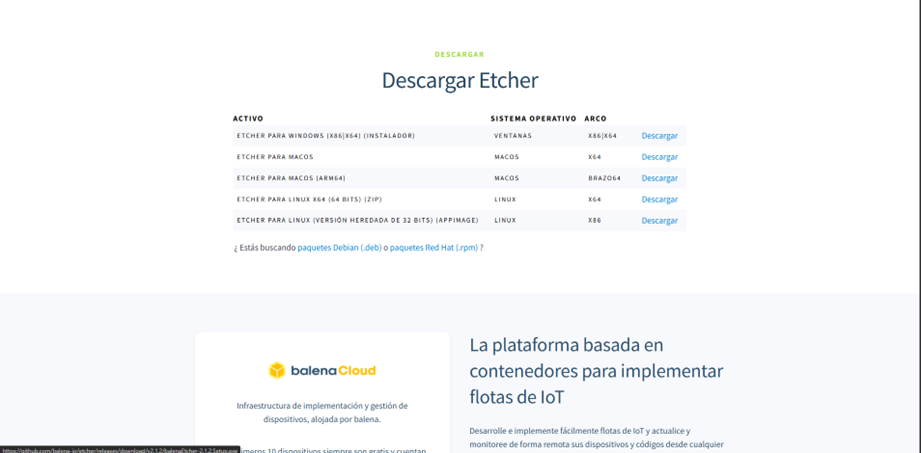Image resolution: width=921 pixels, height=453 pixels.
Task: Click the 'Infraestructura de implementación y gestión' description
Action: pyautogui.click(x=322, y=412)
